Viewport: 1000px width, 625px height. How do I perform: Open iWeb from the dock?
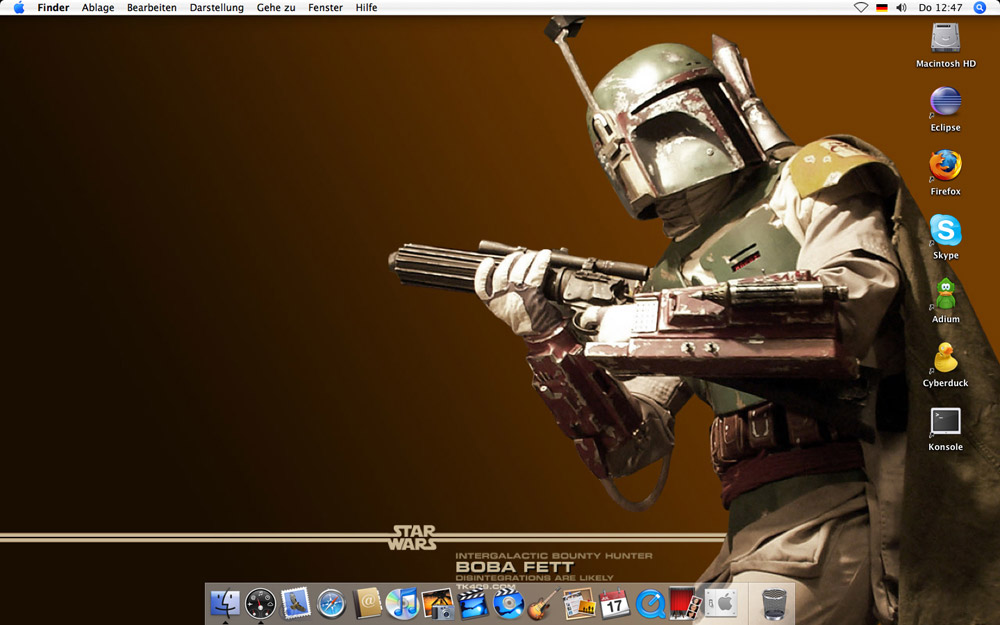[x=579, y=603]
